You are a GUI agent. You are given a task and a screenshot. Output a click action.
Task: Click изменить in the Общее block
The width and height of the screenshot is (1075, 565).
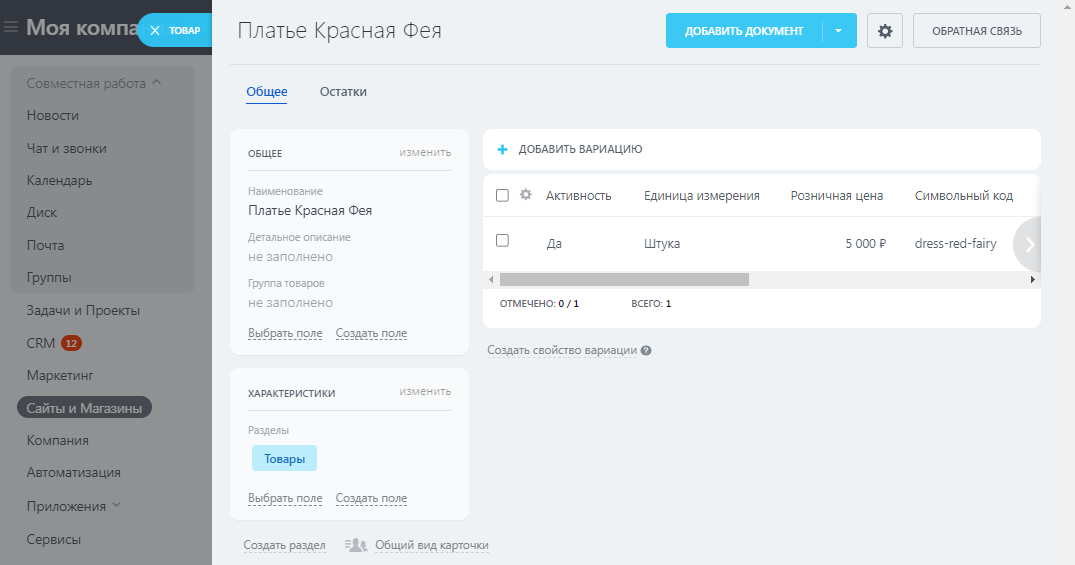[425, 153]
